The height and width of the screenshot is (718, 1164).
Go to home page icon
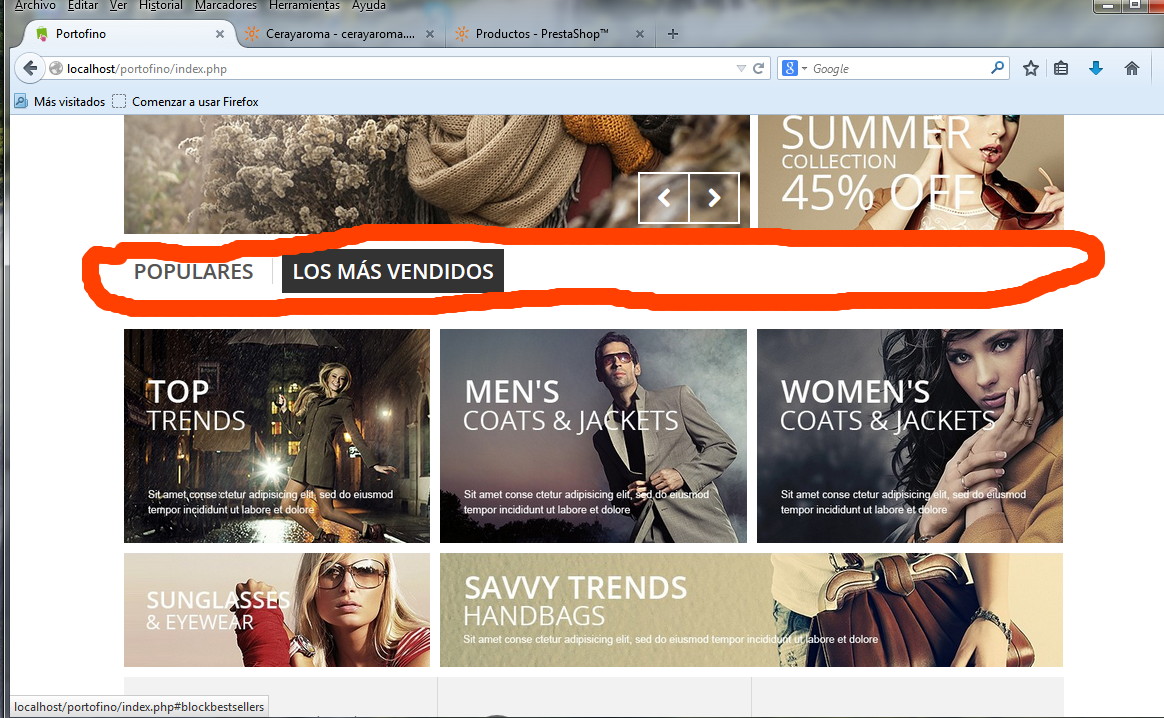pyautogui.click(x=1131, y=68)
